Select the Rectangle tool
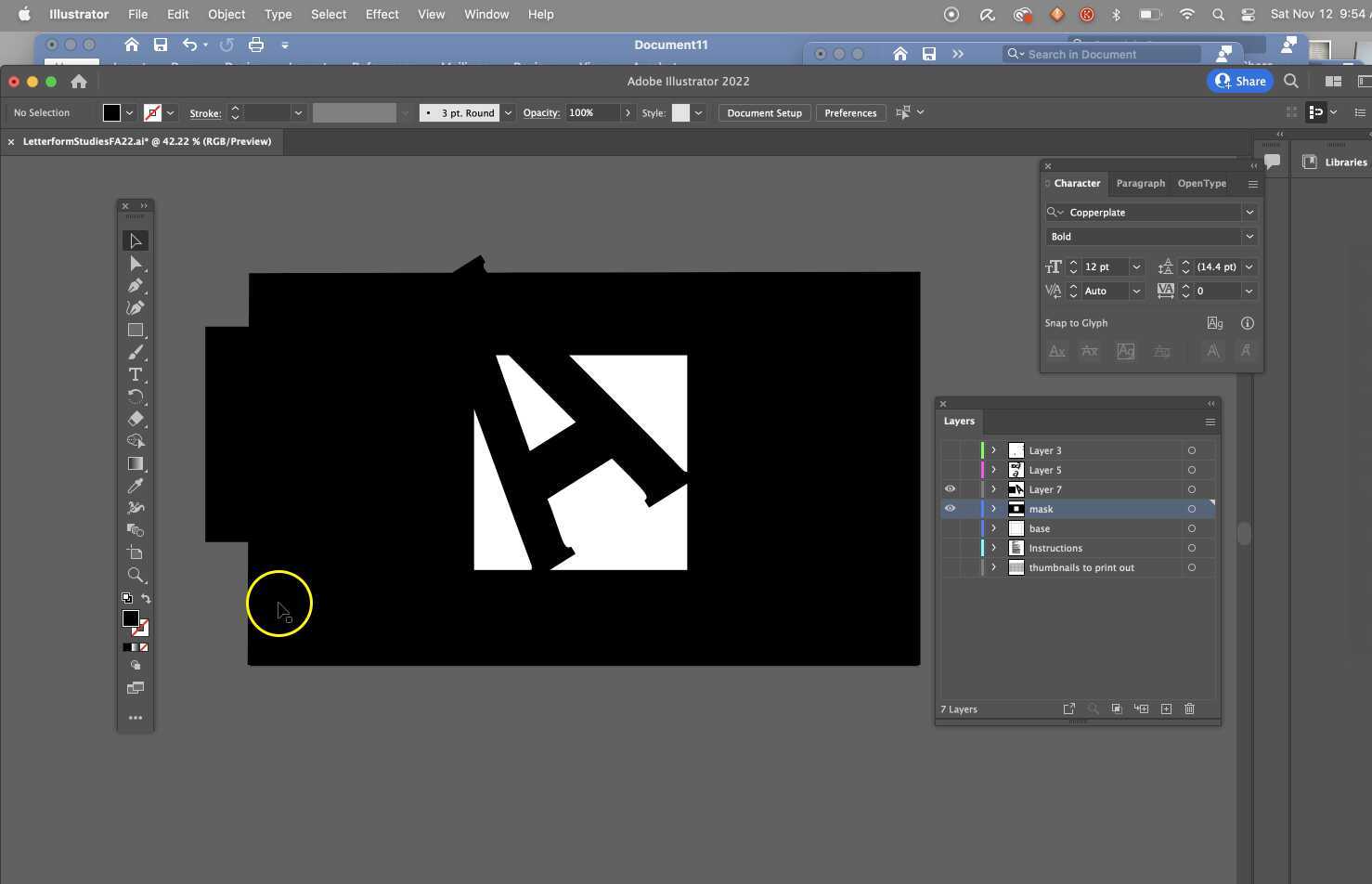Screen dimensions: 1372x884 point(136,330)
